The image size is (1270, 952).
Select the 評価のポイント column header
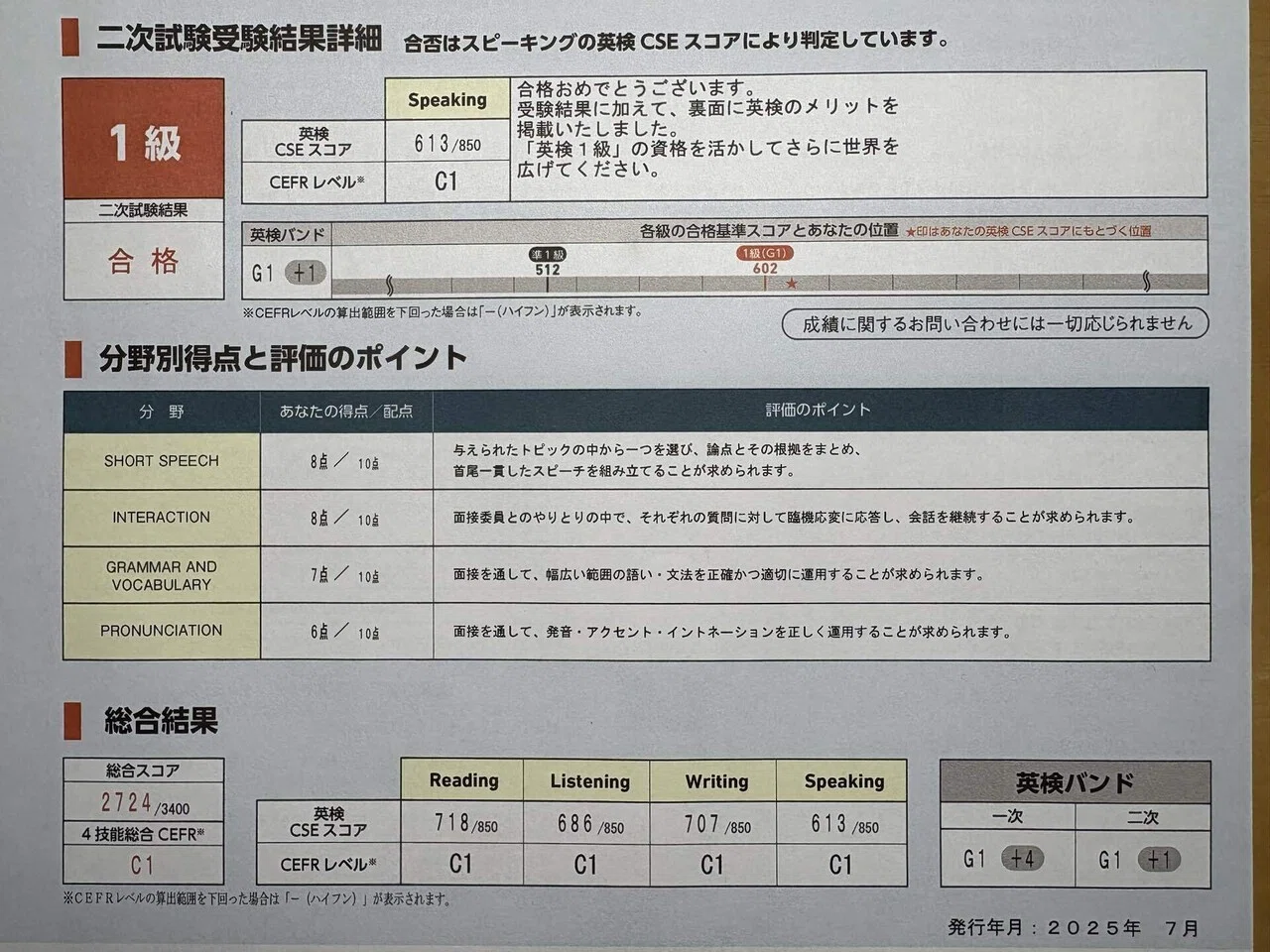[x=819, y=410]
